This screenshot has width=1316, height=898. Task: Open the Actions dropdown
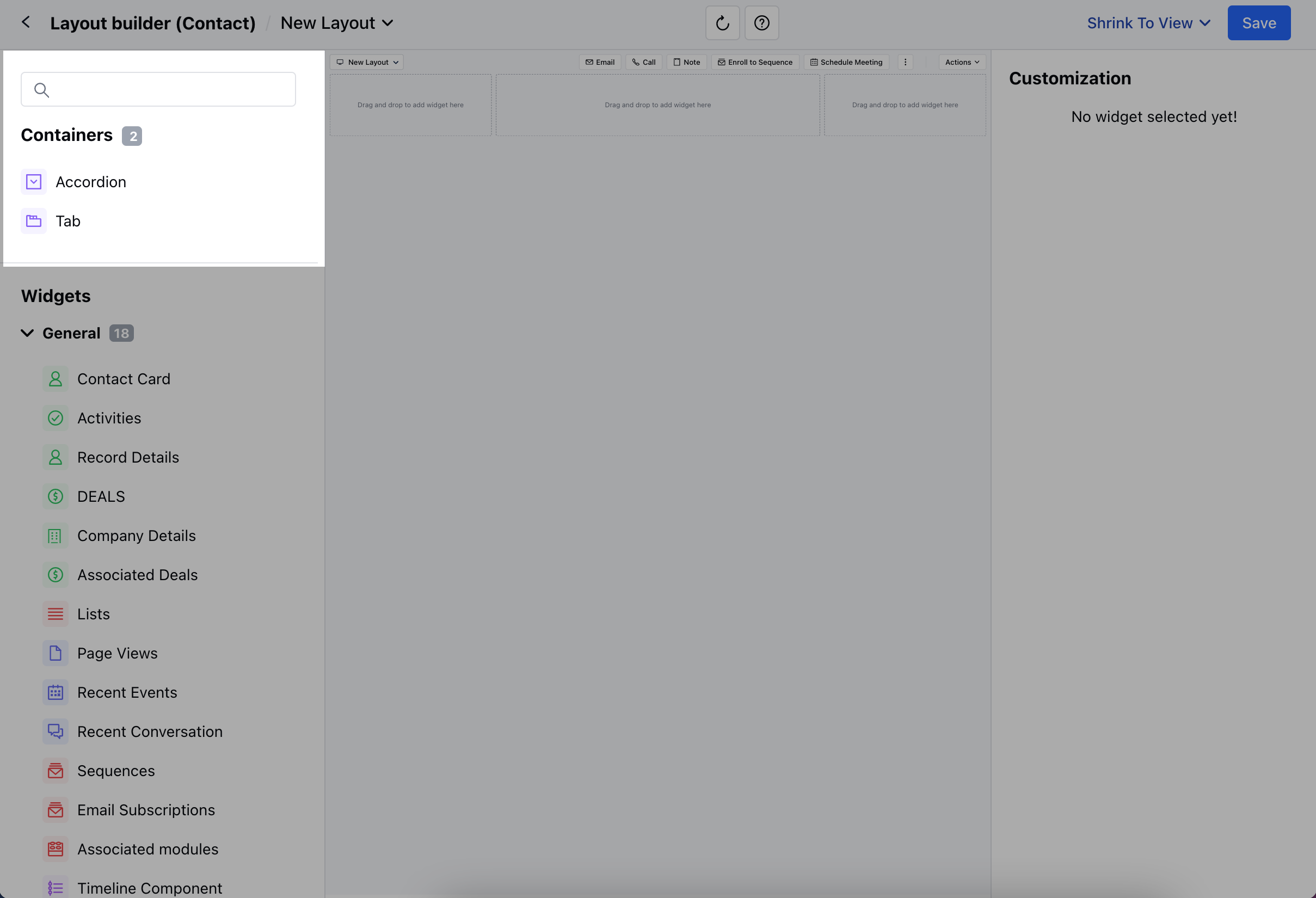click(961, 62)
